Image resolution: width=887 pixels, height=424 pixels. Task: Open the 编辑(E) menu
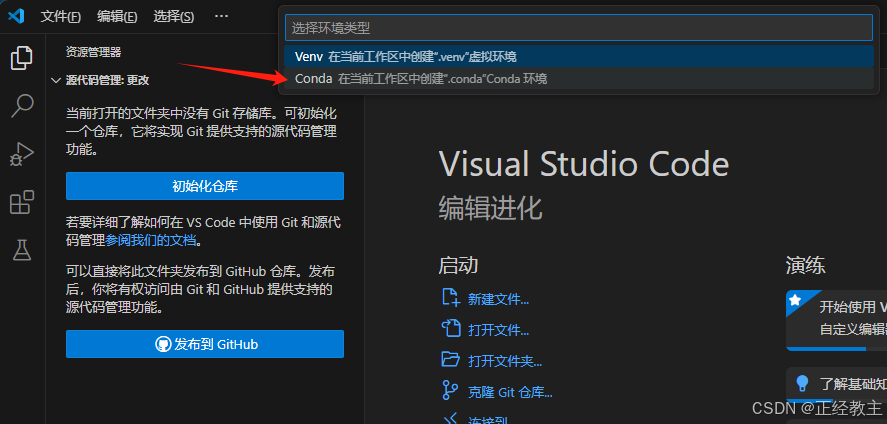(x=117, y=16)
